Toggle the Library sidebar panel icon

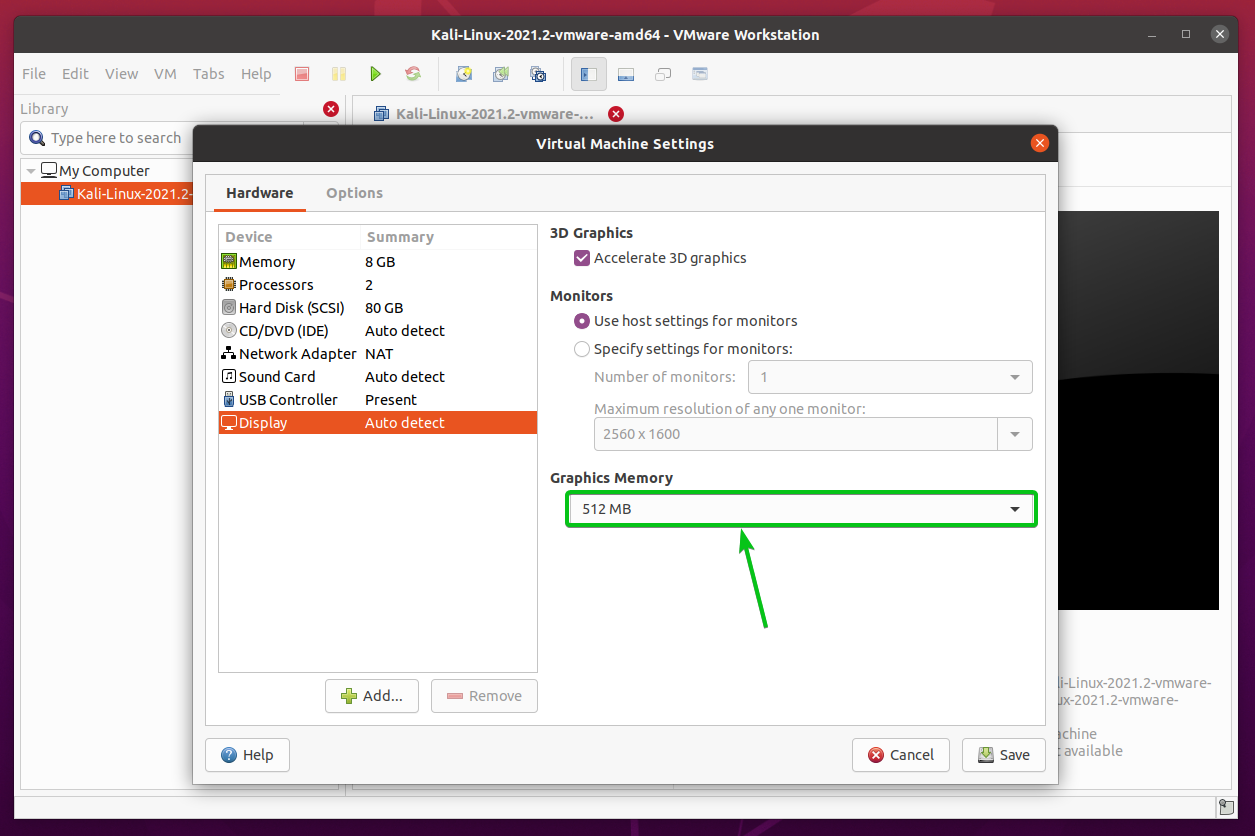coord(588,73)
